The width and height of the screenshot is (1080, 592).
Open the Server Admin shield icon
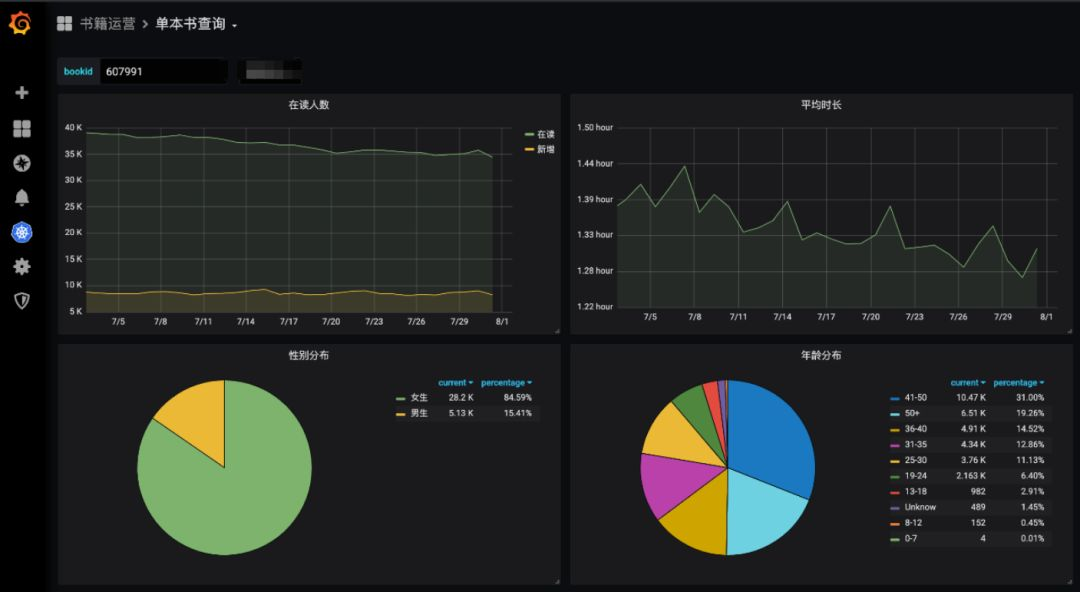coord(22,300)
